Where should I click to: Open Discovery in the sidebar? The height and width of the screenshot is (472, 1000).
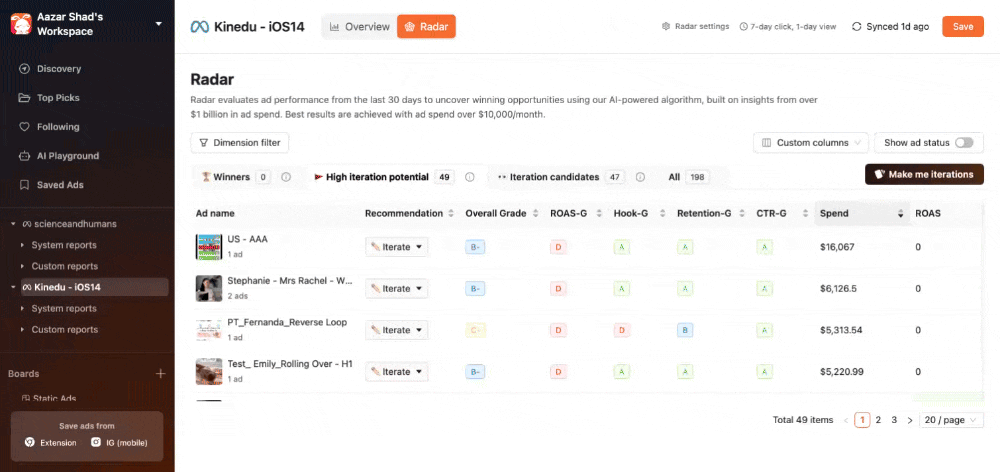(59, 69)
